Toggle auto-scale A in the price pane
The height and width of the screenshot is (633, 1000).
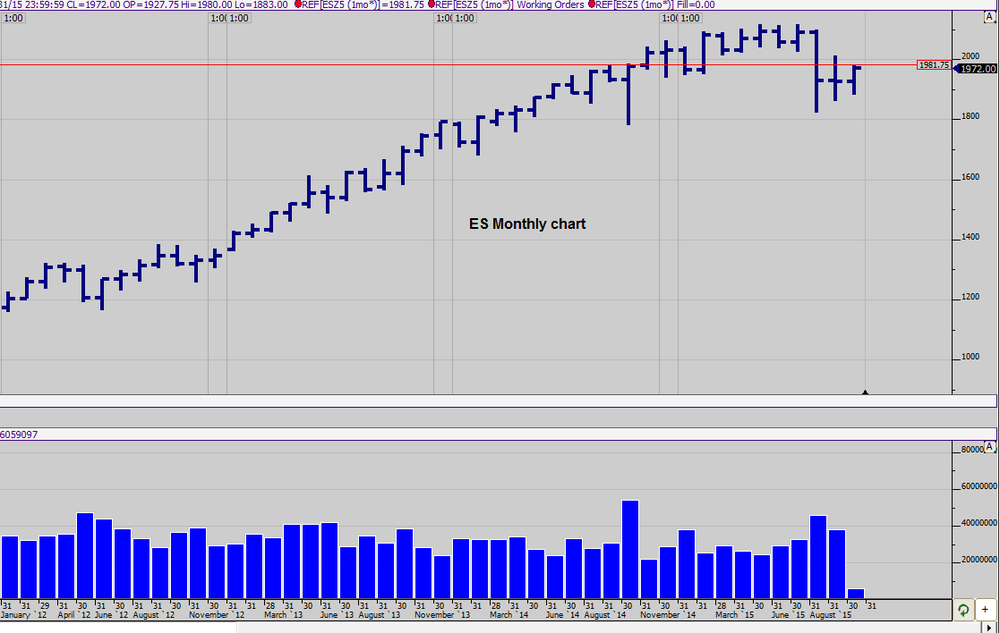click(x=989, y=17)
